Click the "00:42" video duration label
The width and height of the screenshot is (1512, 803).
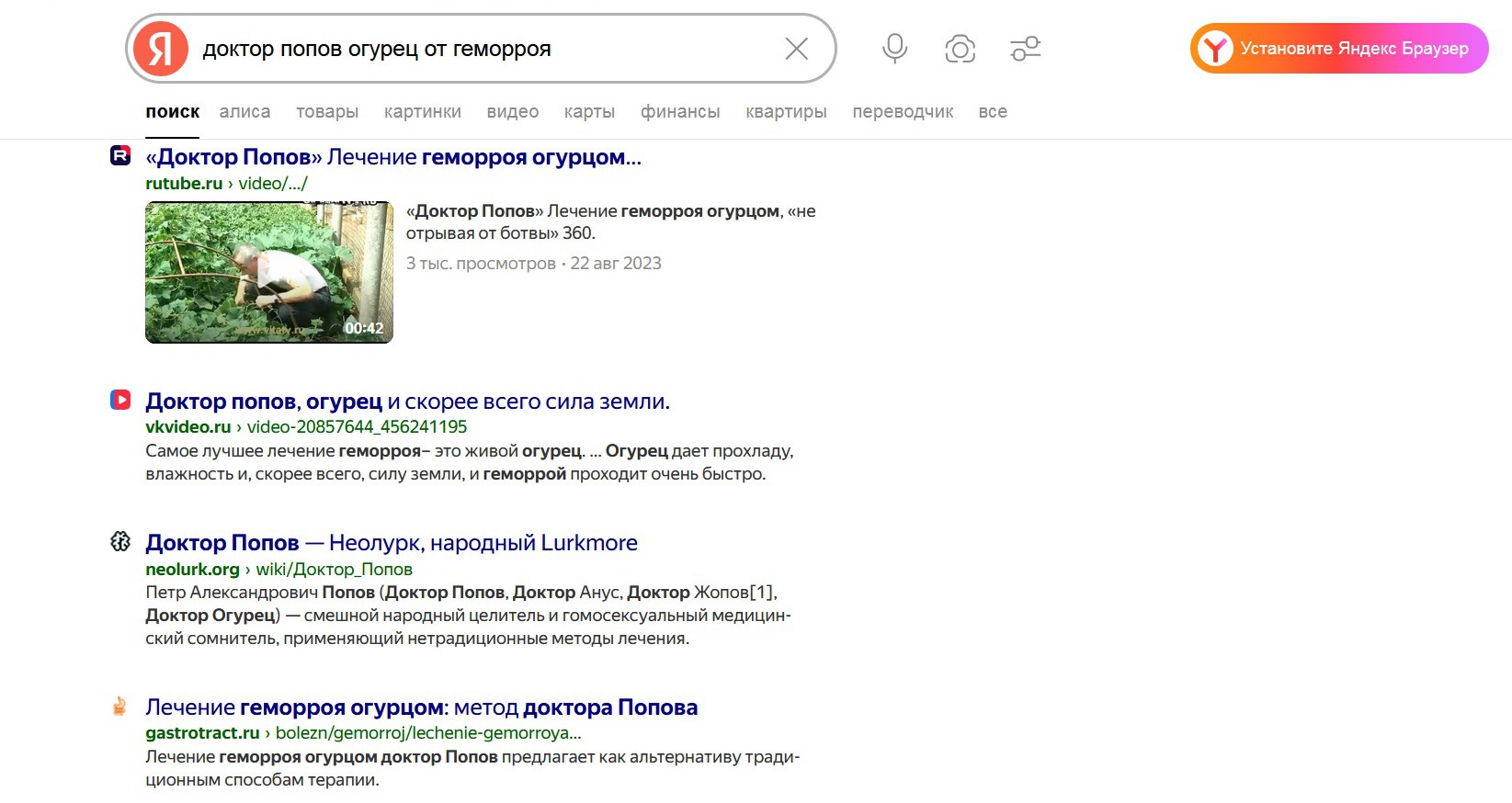[x=364, y=328]
